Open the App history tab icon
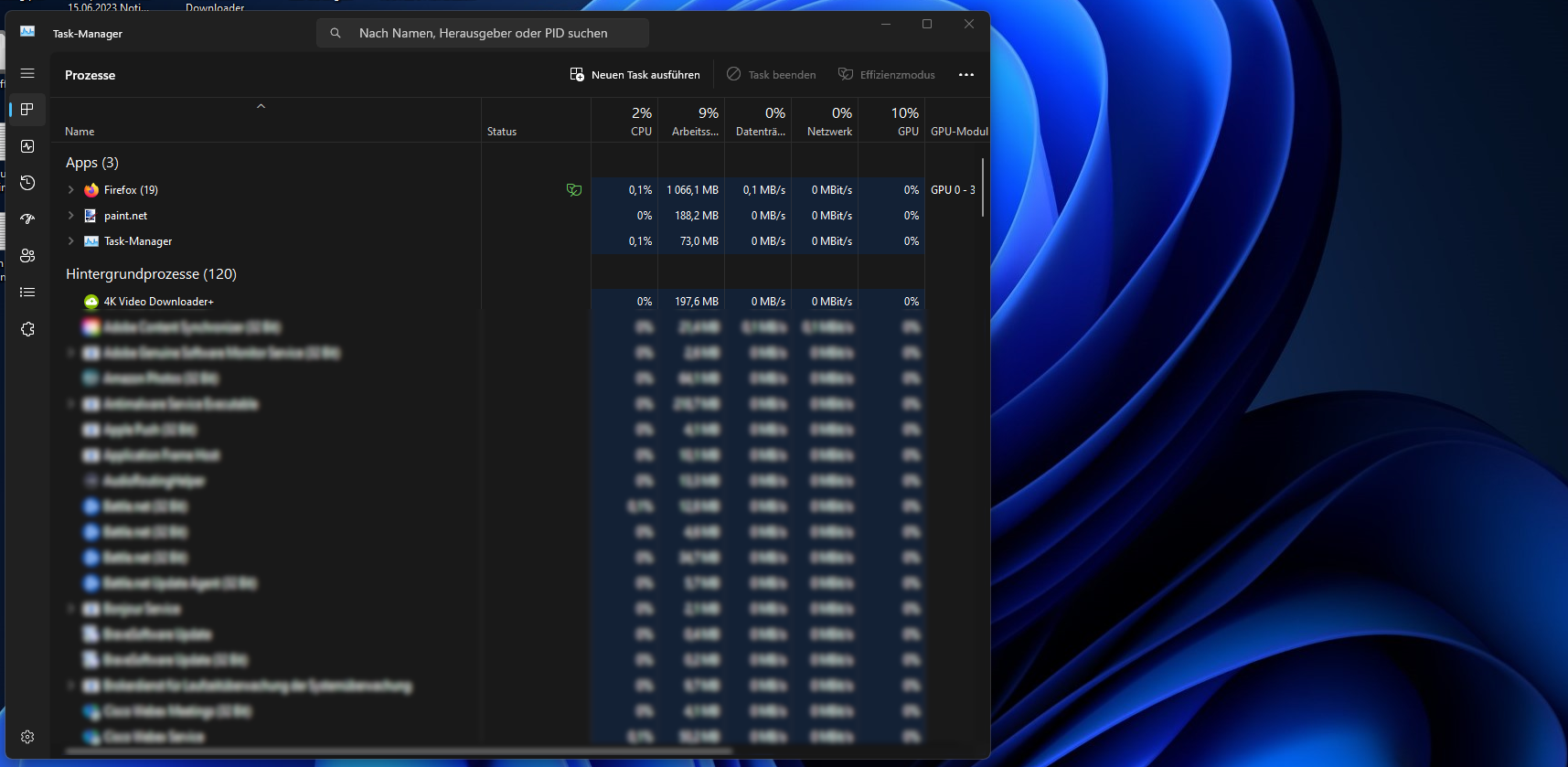Viewport: 1568px width, 767px height. click(x=27, y=183)
